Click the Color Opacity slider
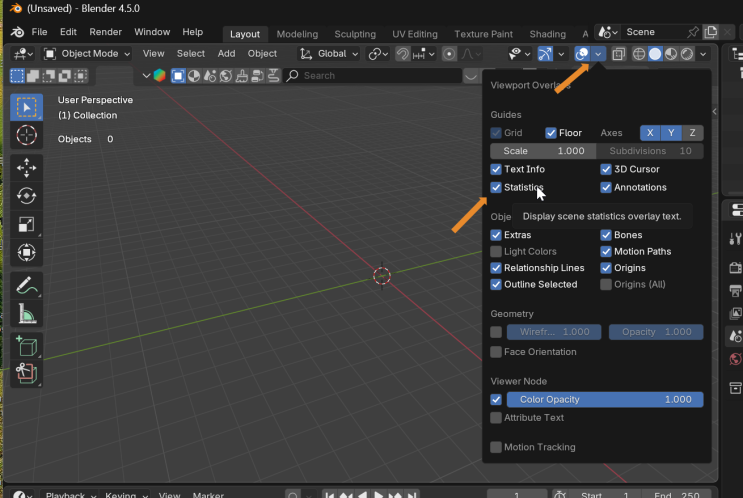This screenshot has height=498, width=743. point(604,399)
